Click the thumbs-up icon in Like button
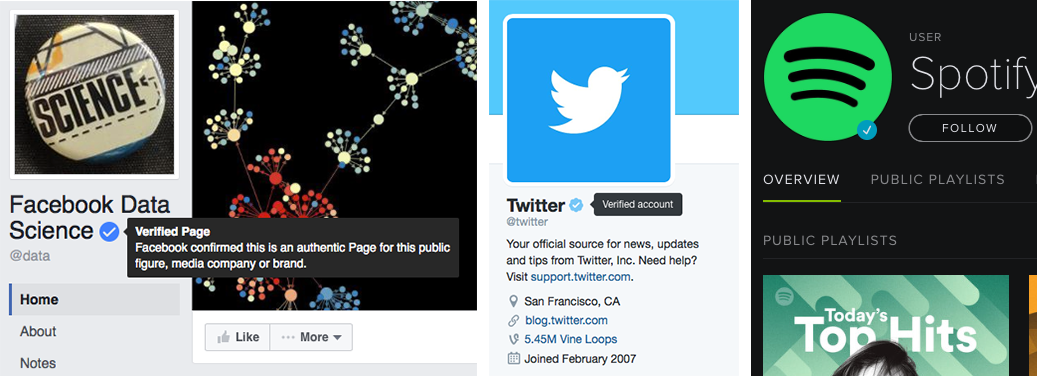Image resolution: width=1037 pixels, height=376 pixels. (225, 337)
